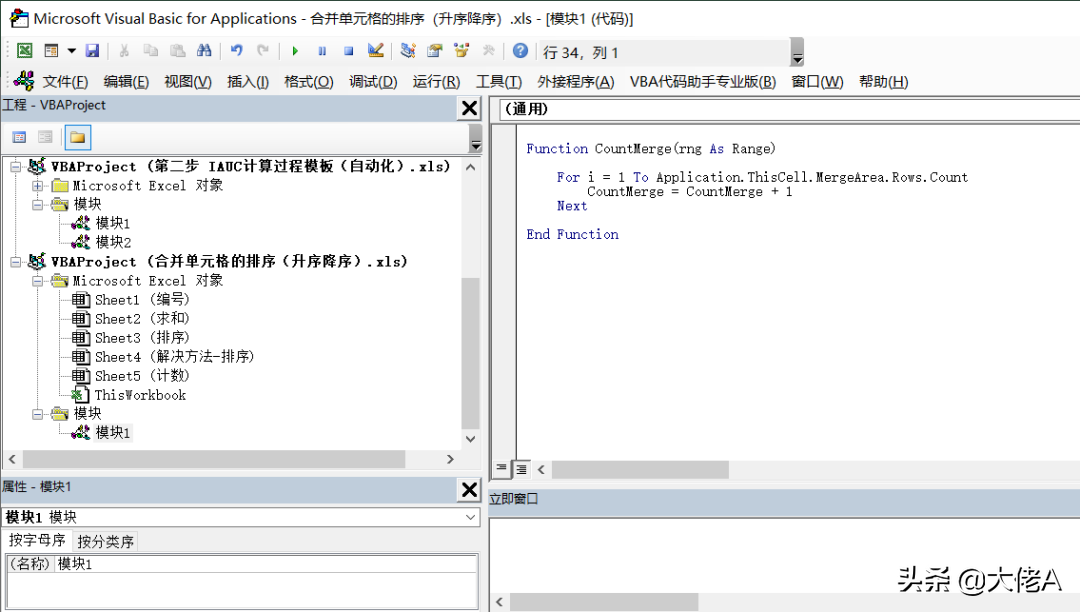Select 模块2 in the project tree
Image resolution: width=1080 pixels, height=612 pixels.
click(x=113, y=242)
